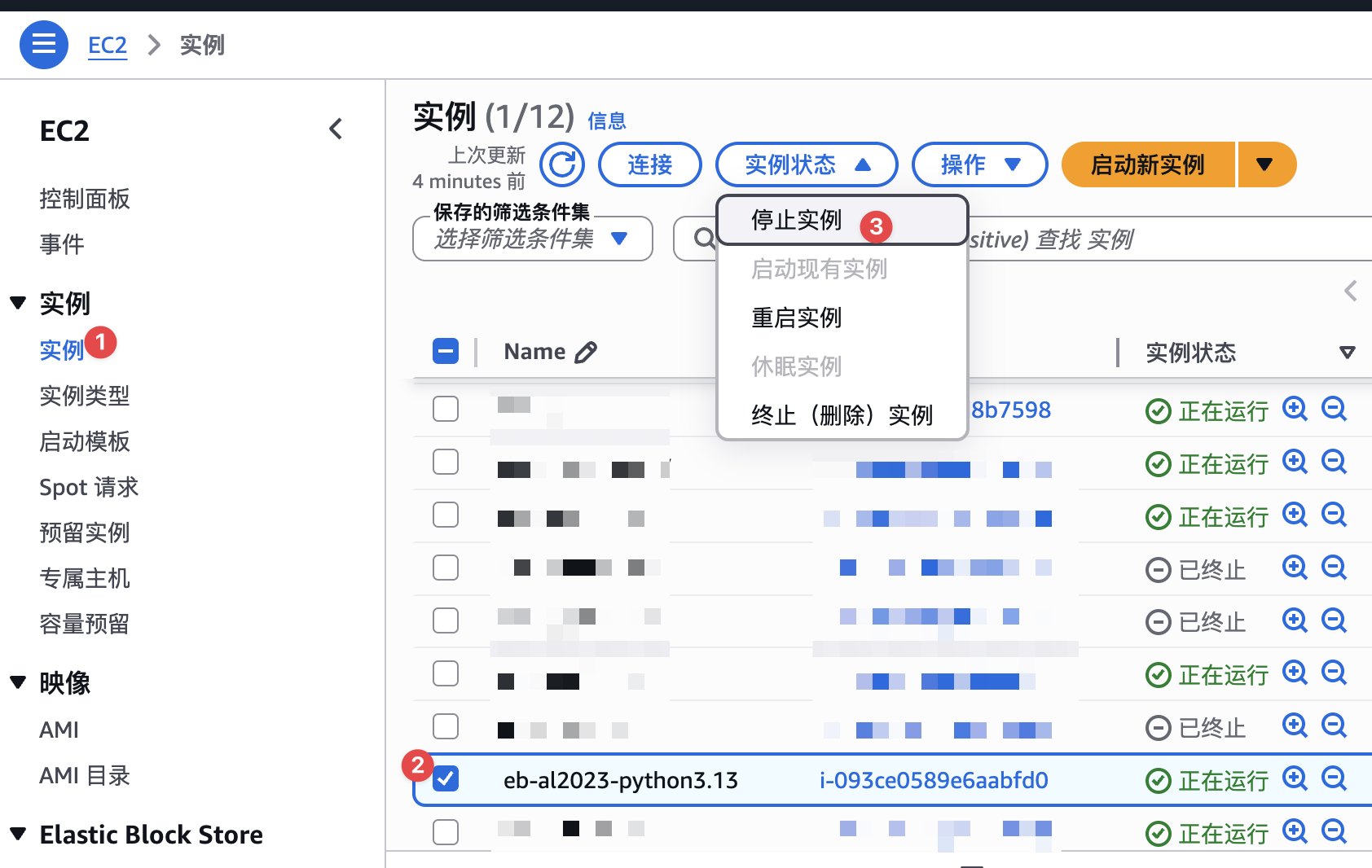Image resolution: width=1372 pixels, height=868 pixels.
Task: Check the first 已终止 row checkbox
Action: coord(446,568)
